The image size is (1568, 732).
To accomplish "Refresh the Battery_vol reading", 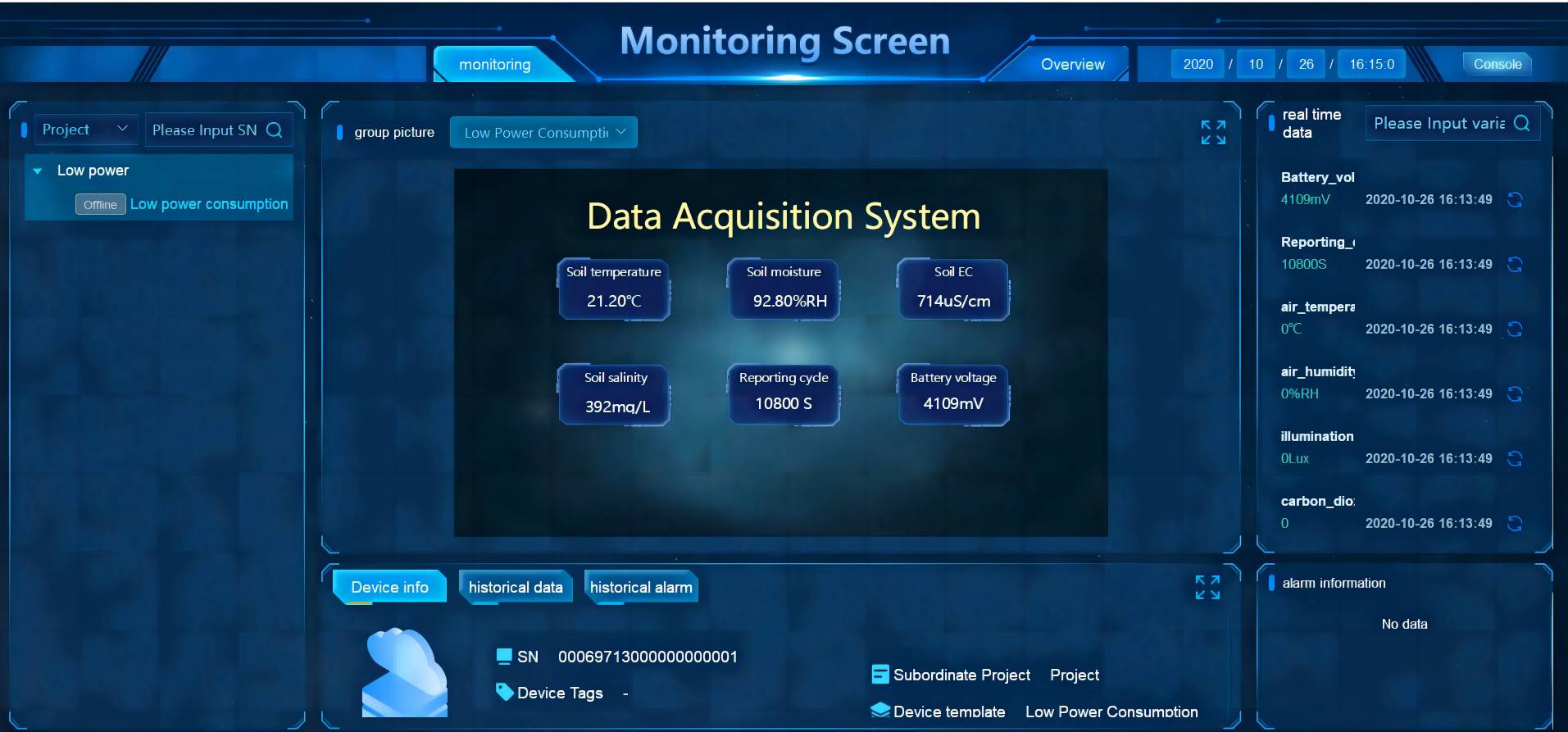I will tap(1515, 200).
